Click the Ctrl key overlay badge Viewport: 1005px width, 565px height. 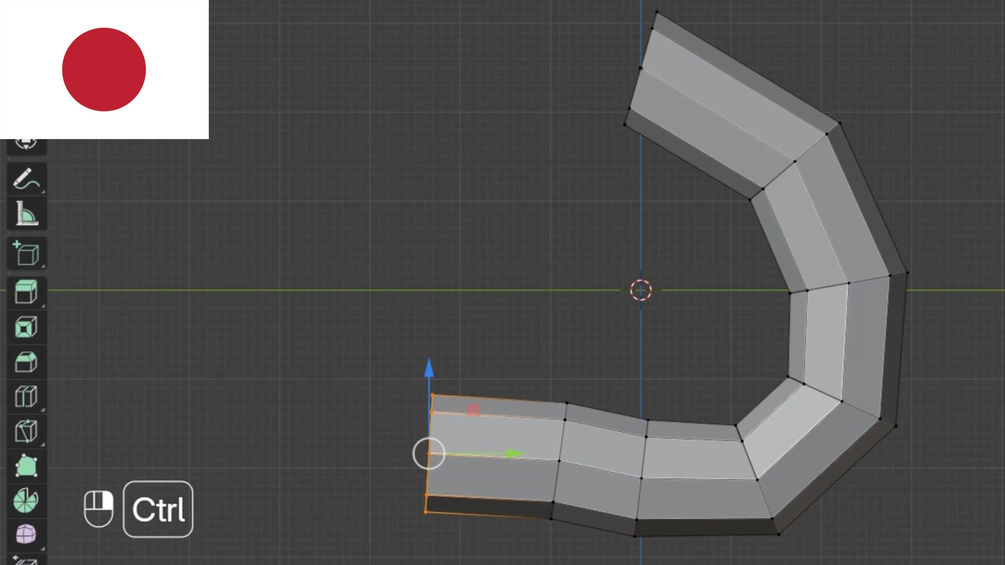tap(158, 509)
